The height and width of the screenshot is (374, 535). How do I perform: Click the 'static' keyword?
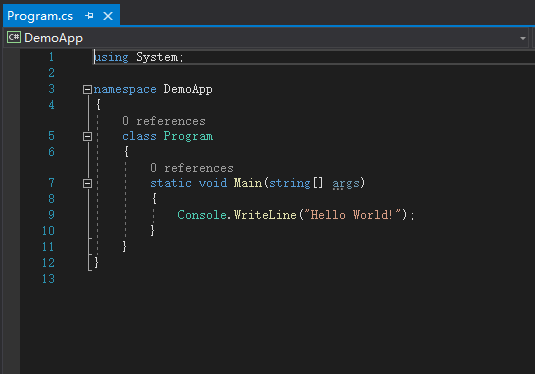click(x=171, y=183)
